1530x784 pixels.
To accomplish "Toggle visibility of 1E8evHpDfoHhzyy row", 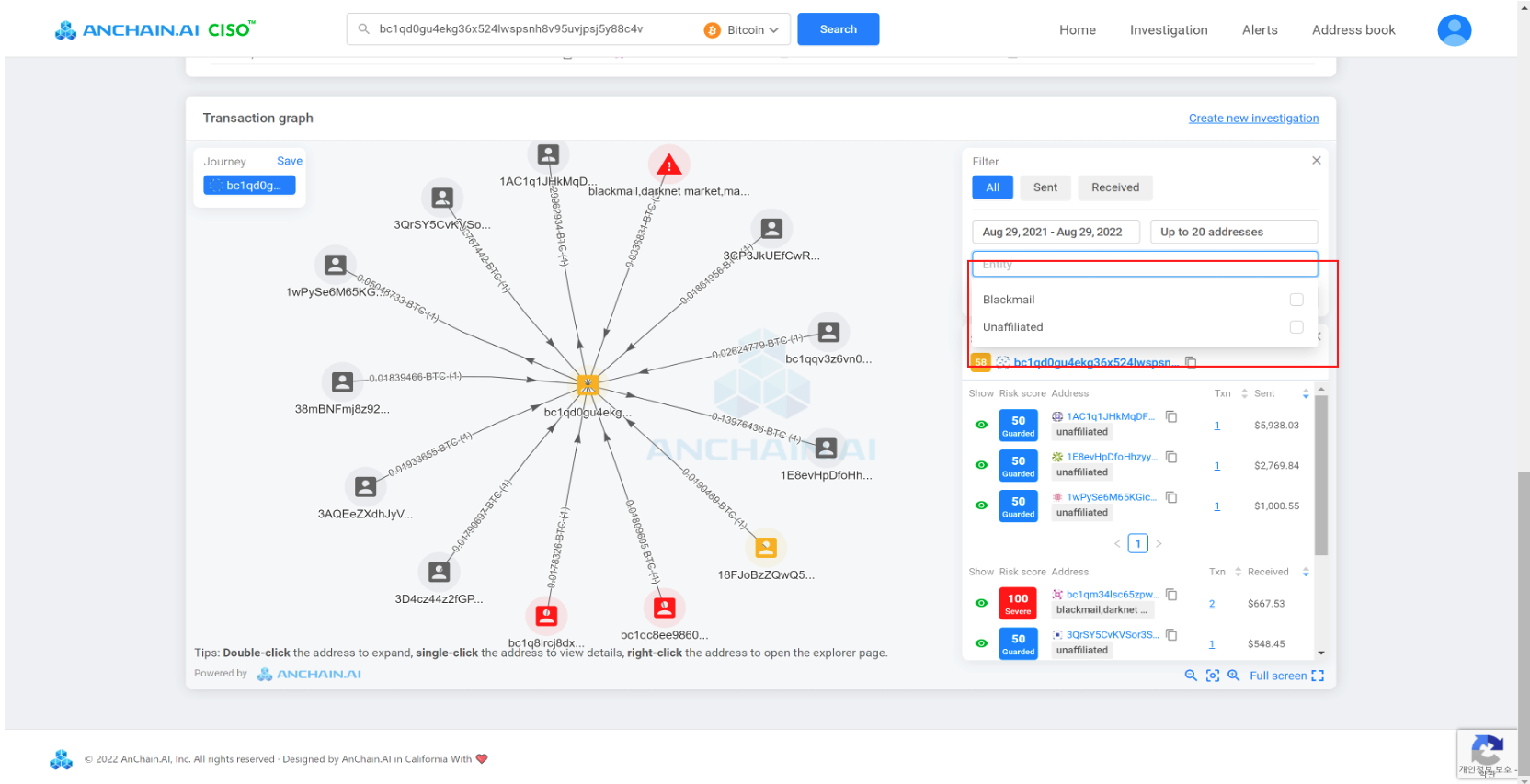I will pos(981,465).
